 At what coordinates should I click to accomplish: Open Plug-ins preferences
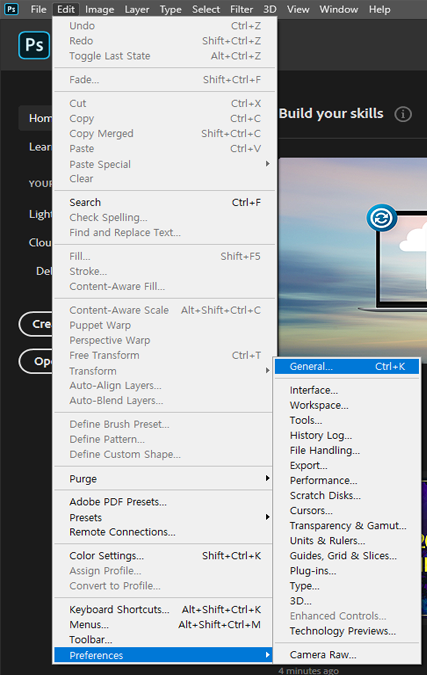pyautogui.click(x=347, y=571)
